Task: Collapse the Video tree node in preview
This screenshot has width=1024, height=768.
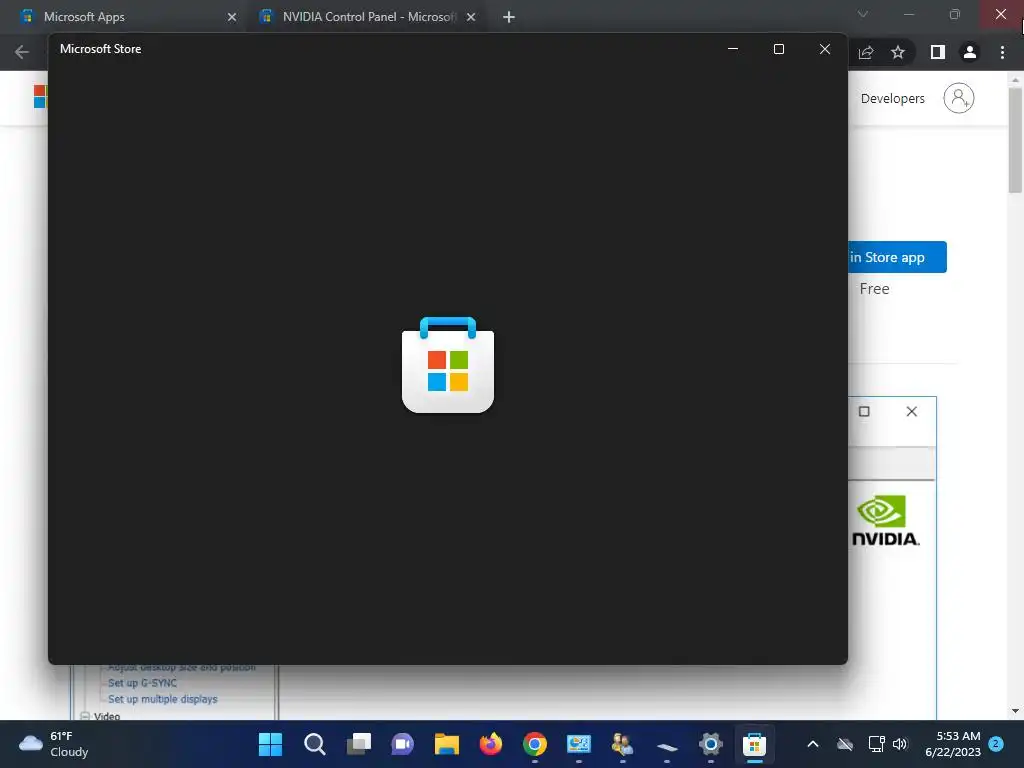Action: pyautogui.click(x=85, y=716)
